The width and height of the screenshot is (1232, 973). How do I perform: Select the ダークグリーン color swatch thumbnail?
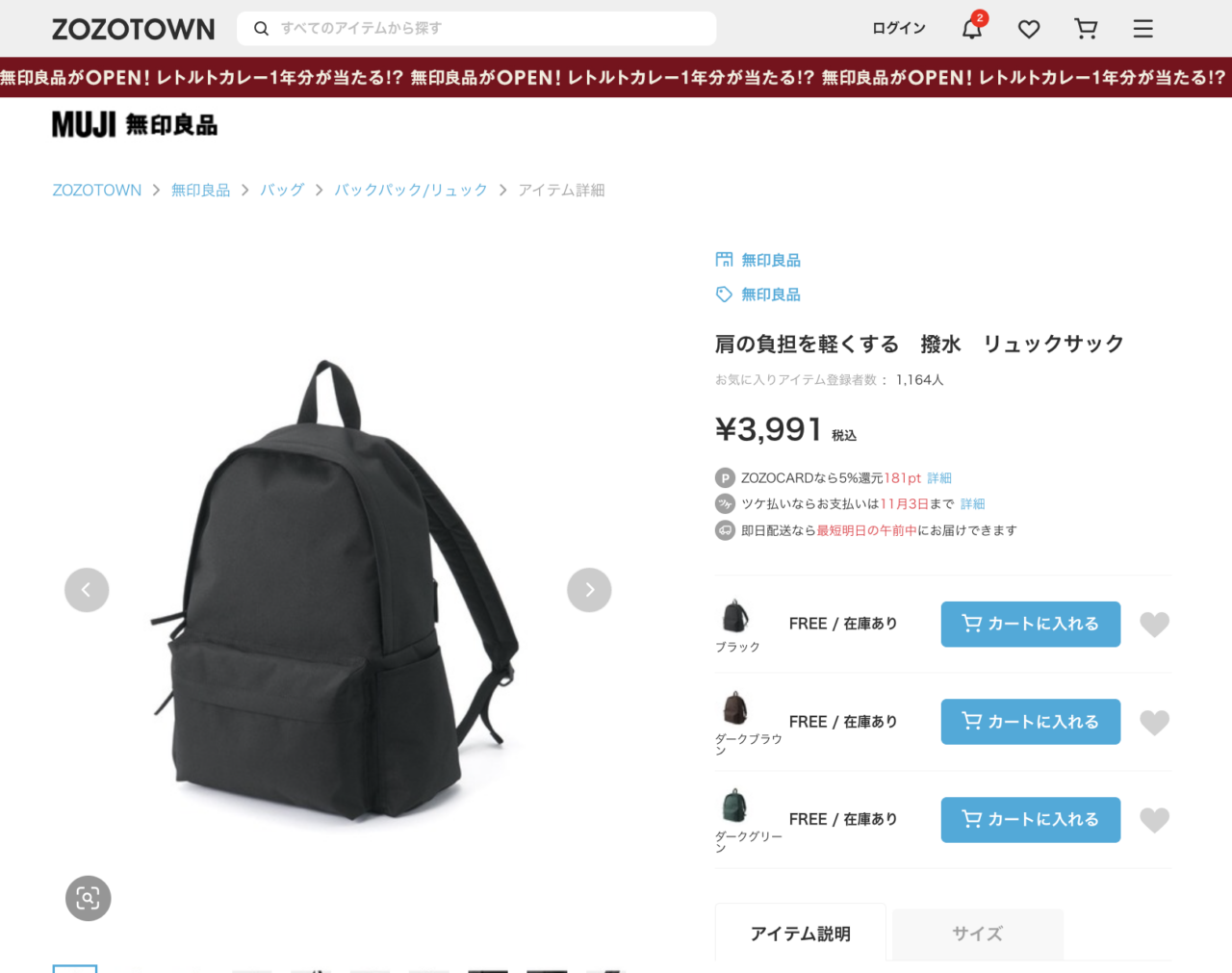734,806
